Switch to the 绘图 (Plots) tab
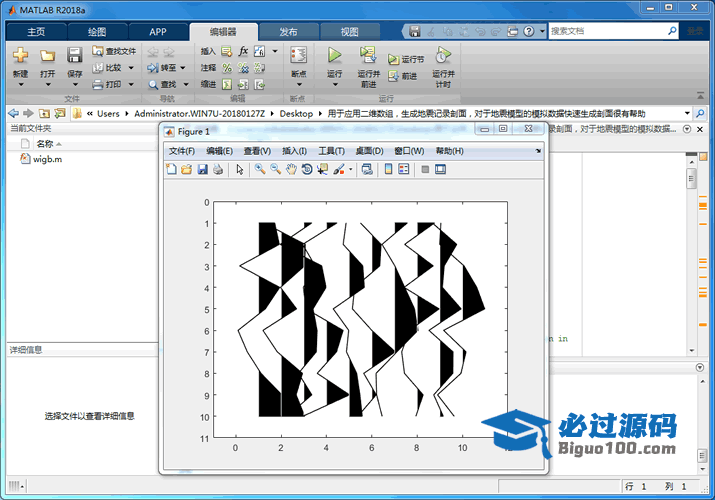This screenshot has width=715, height=500. 97,31
